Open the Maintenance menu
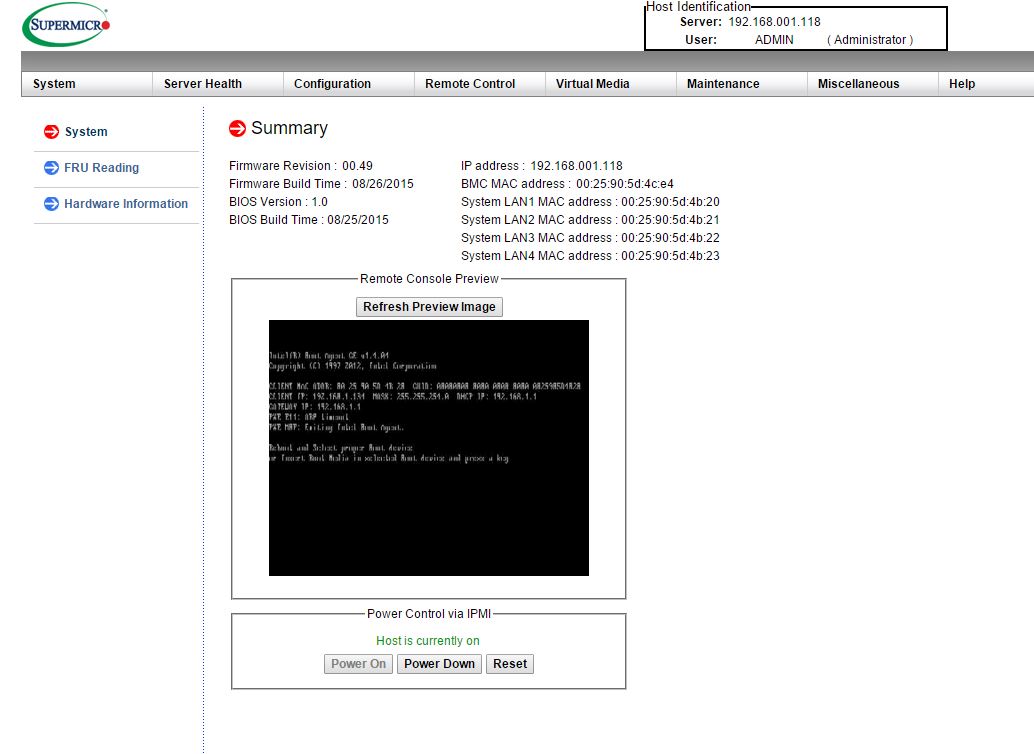The image size is (1034, 754). tap(723, 84)
